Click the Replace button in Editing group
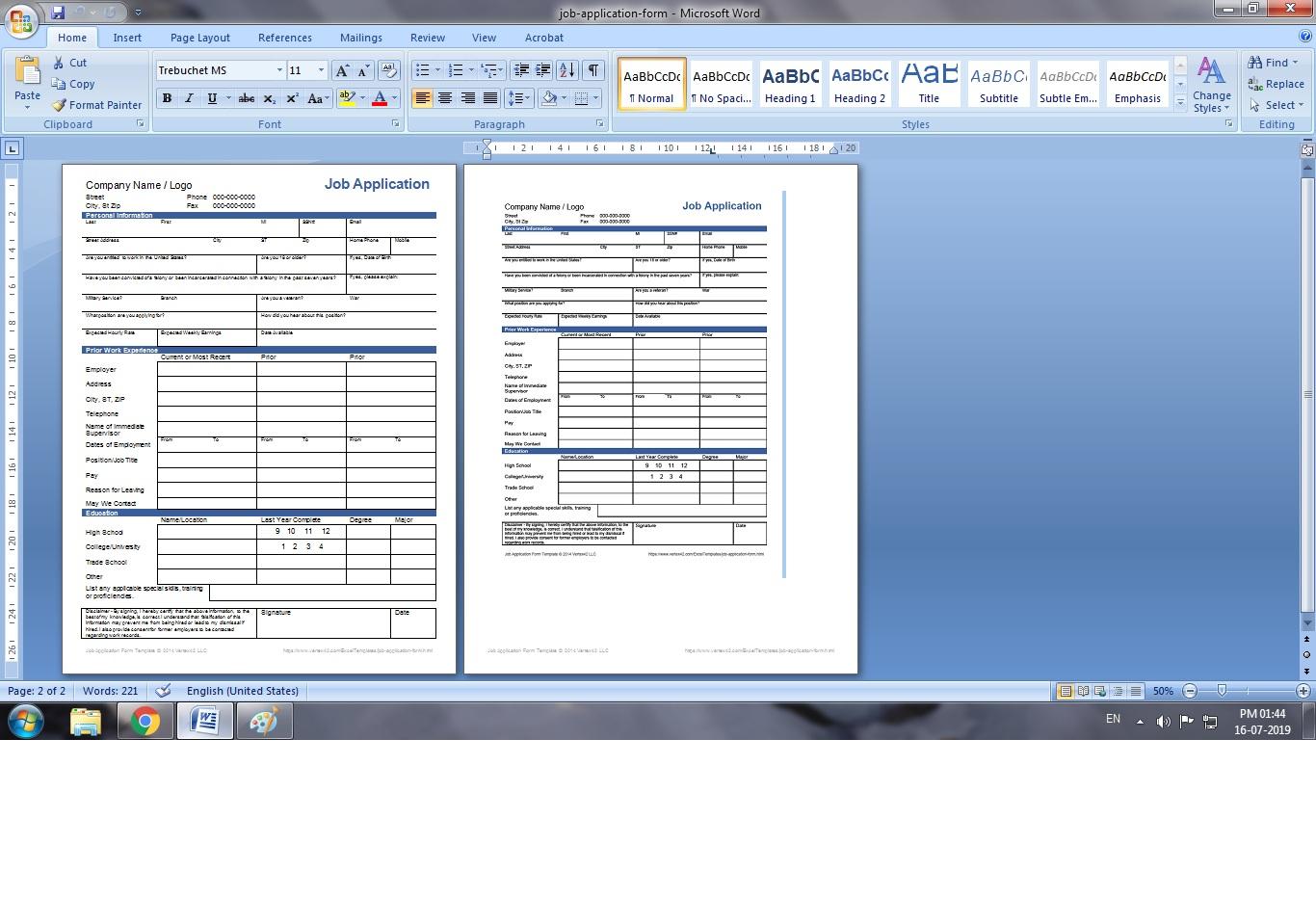Image resolution: width=1316 pixels, height=898 pixels. (x=1274, y=84)
